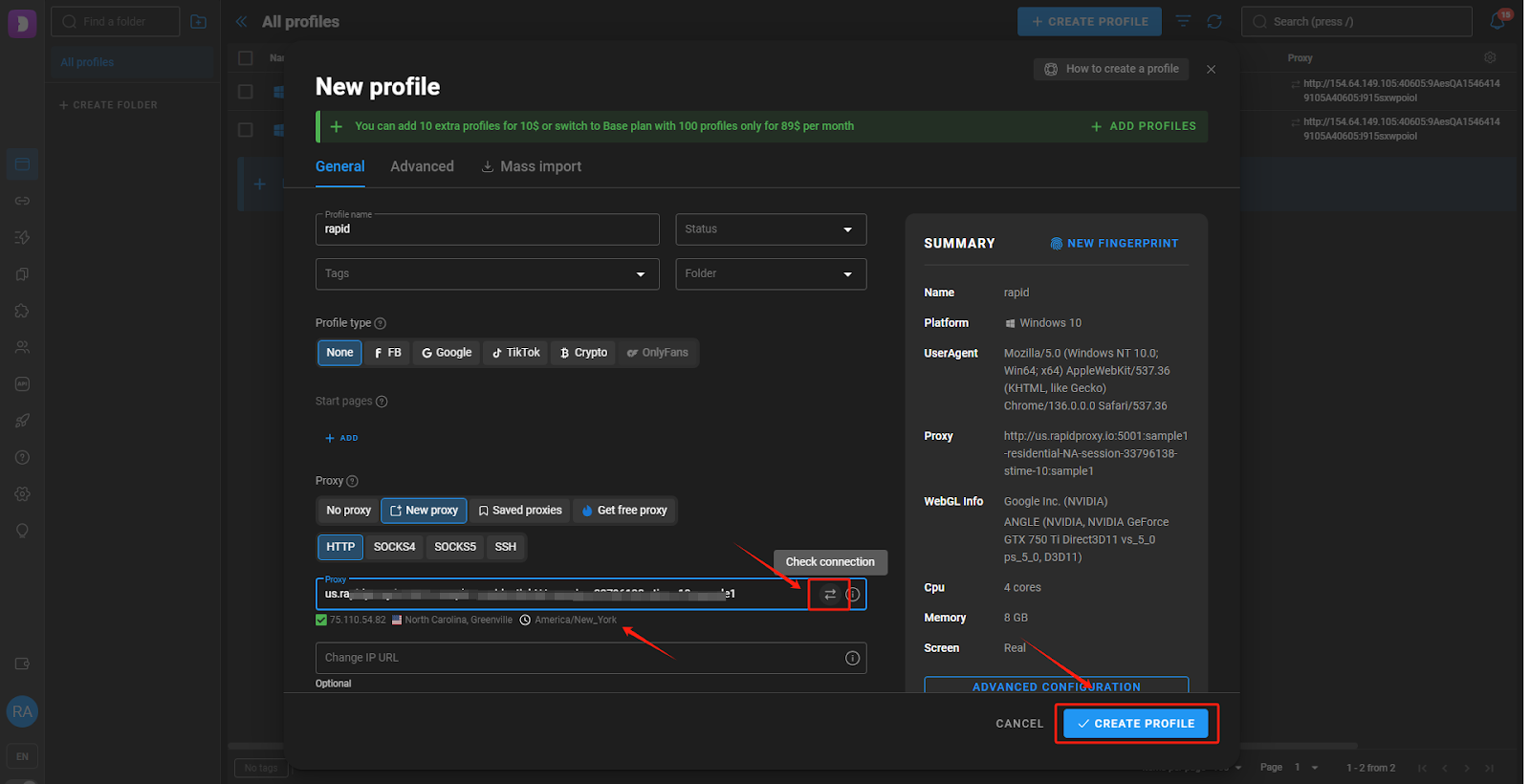Click the refresh profiles icon in top bar
Viewport: 1530px width, 784px height.
tap(1214, 21)
